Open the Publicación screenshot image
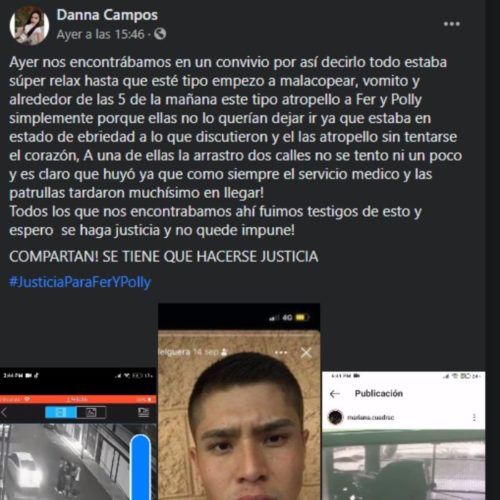 [404, 436]
